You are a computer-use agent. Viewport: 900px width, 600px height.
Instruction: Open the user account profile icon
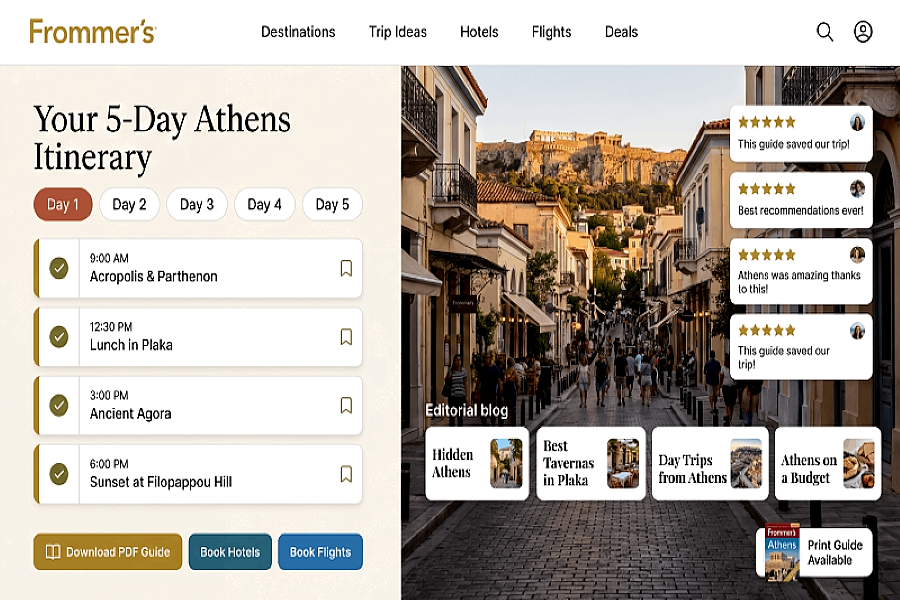point(863,32)
